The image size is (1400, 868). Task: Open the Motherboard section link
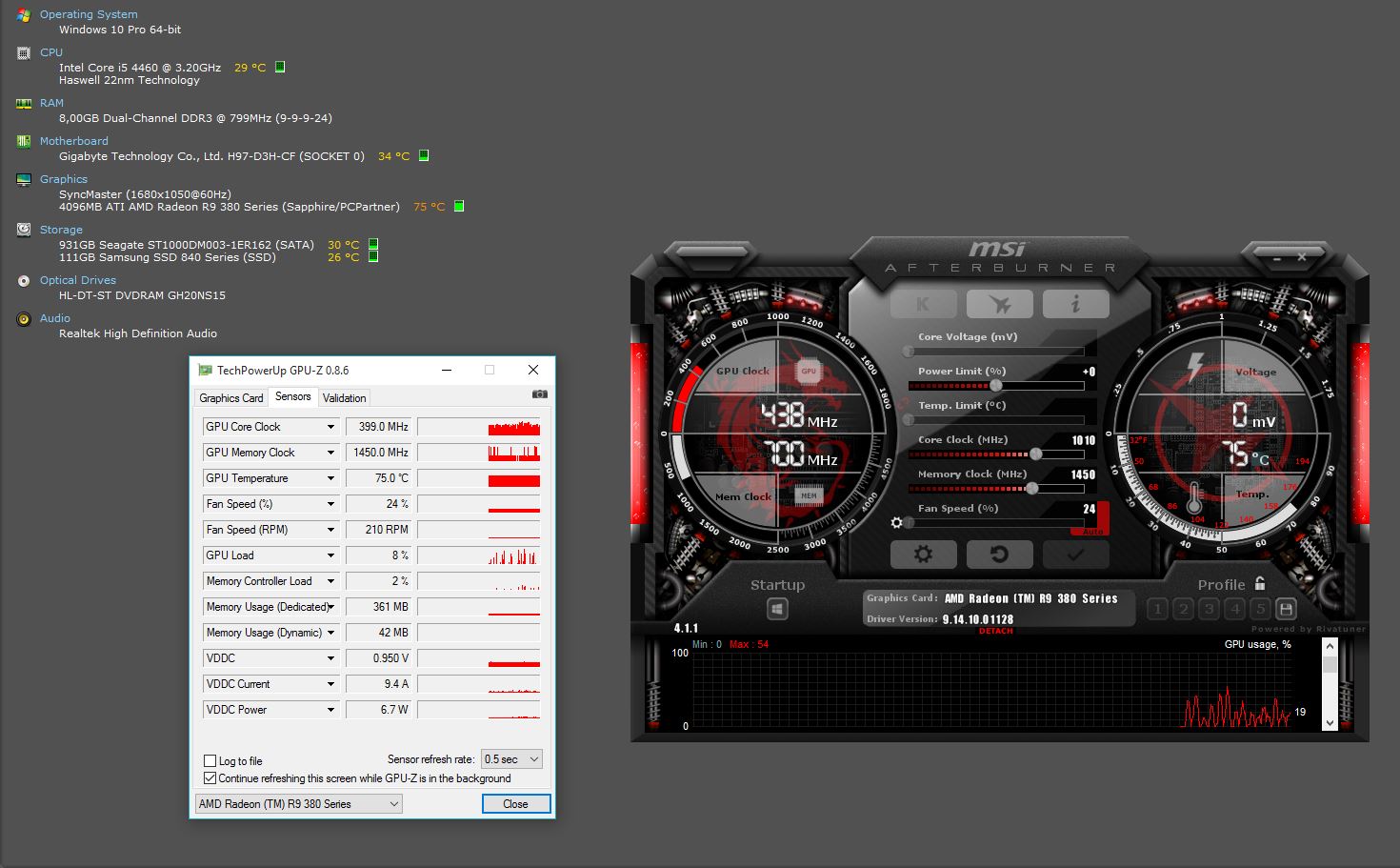click(x=74, y=141)
